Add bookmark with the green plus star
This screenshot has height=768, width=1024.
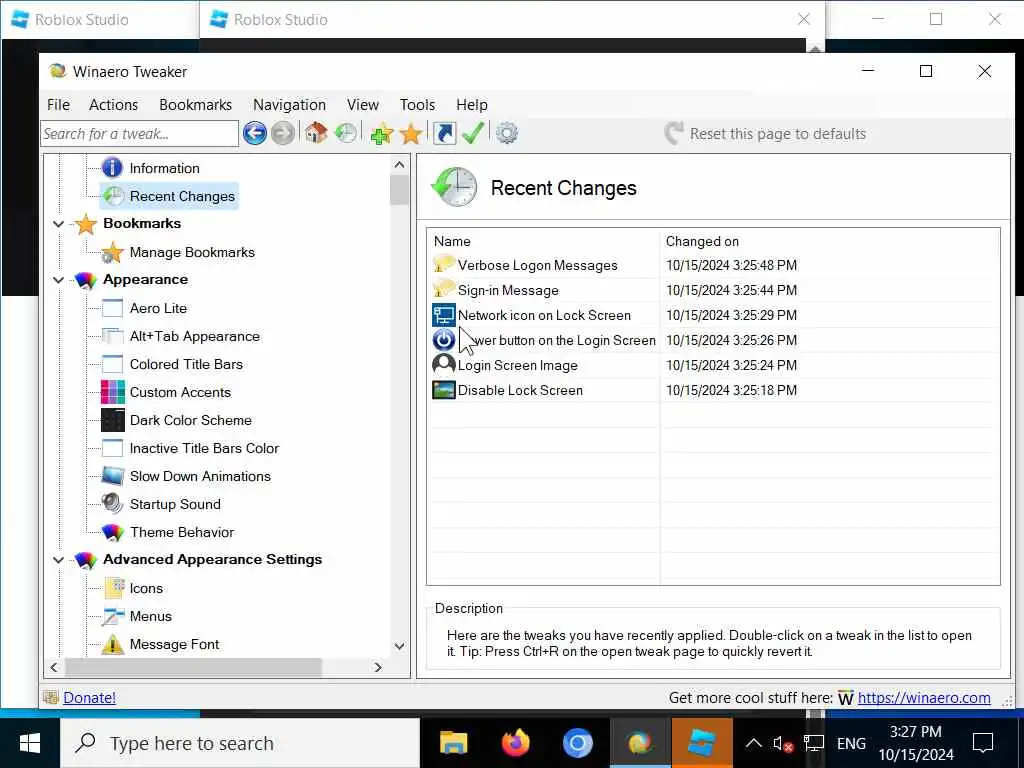point(382,133)
